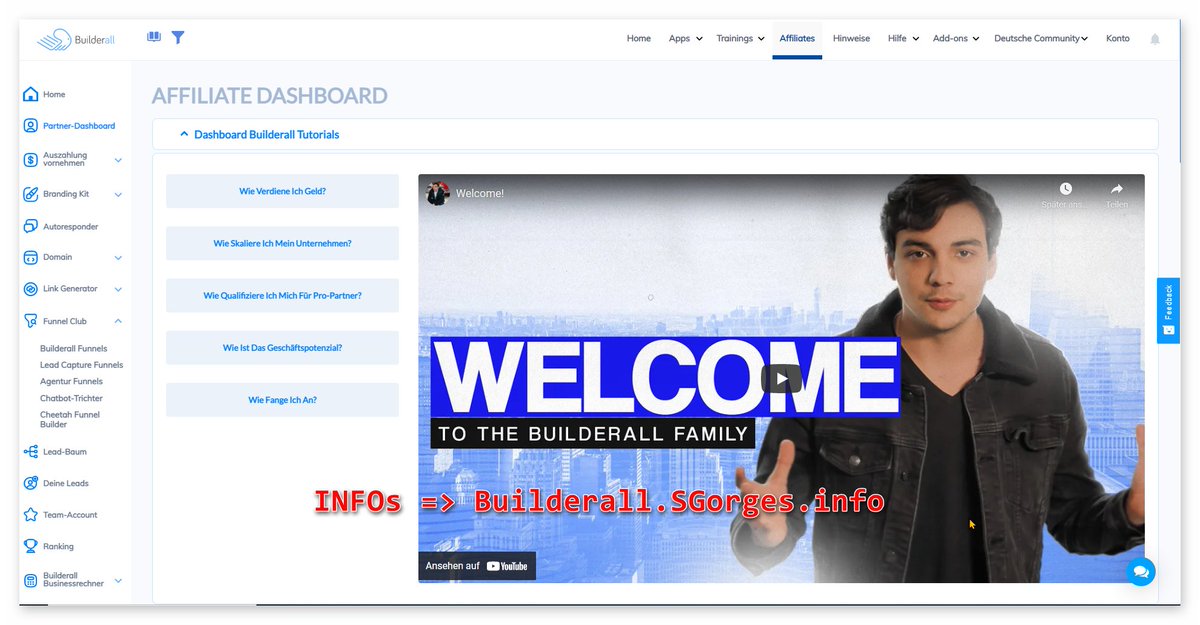Viewport: 1200px width, 625px height.
Task: Click the Welcome! video title
Action: click(x=480, y=193)
